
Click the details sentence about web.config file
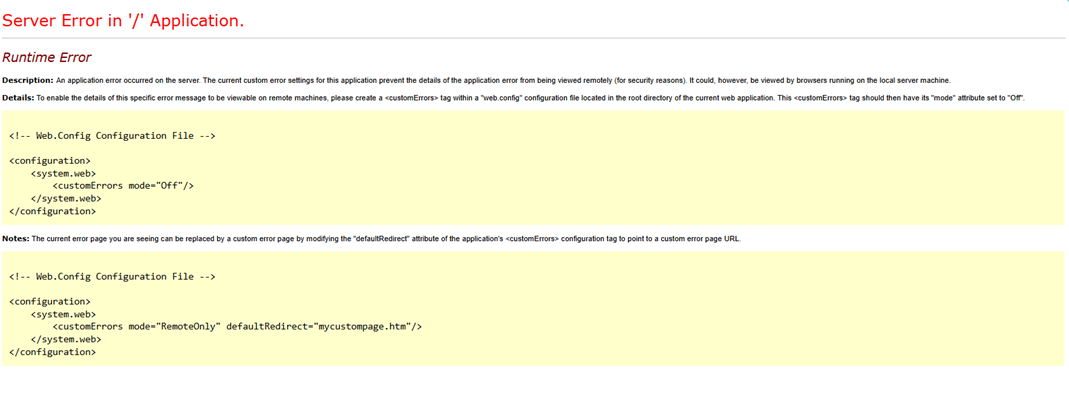click(530, 98)
